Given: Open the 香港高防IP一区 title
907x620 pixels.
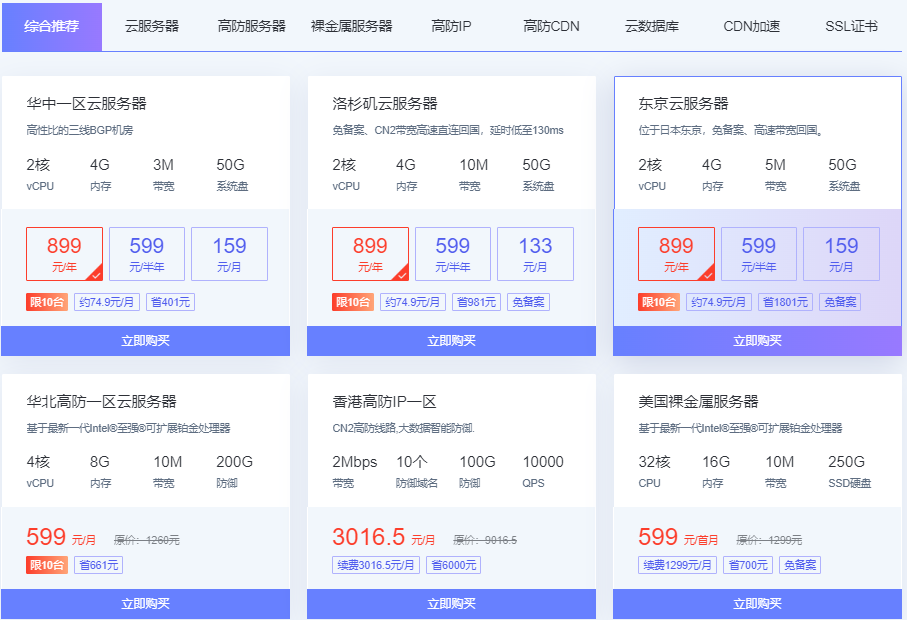Looking at the screenshot, I should pos(384,401).
